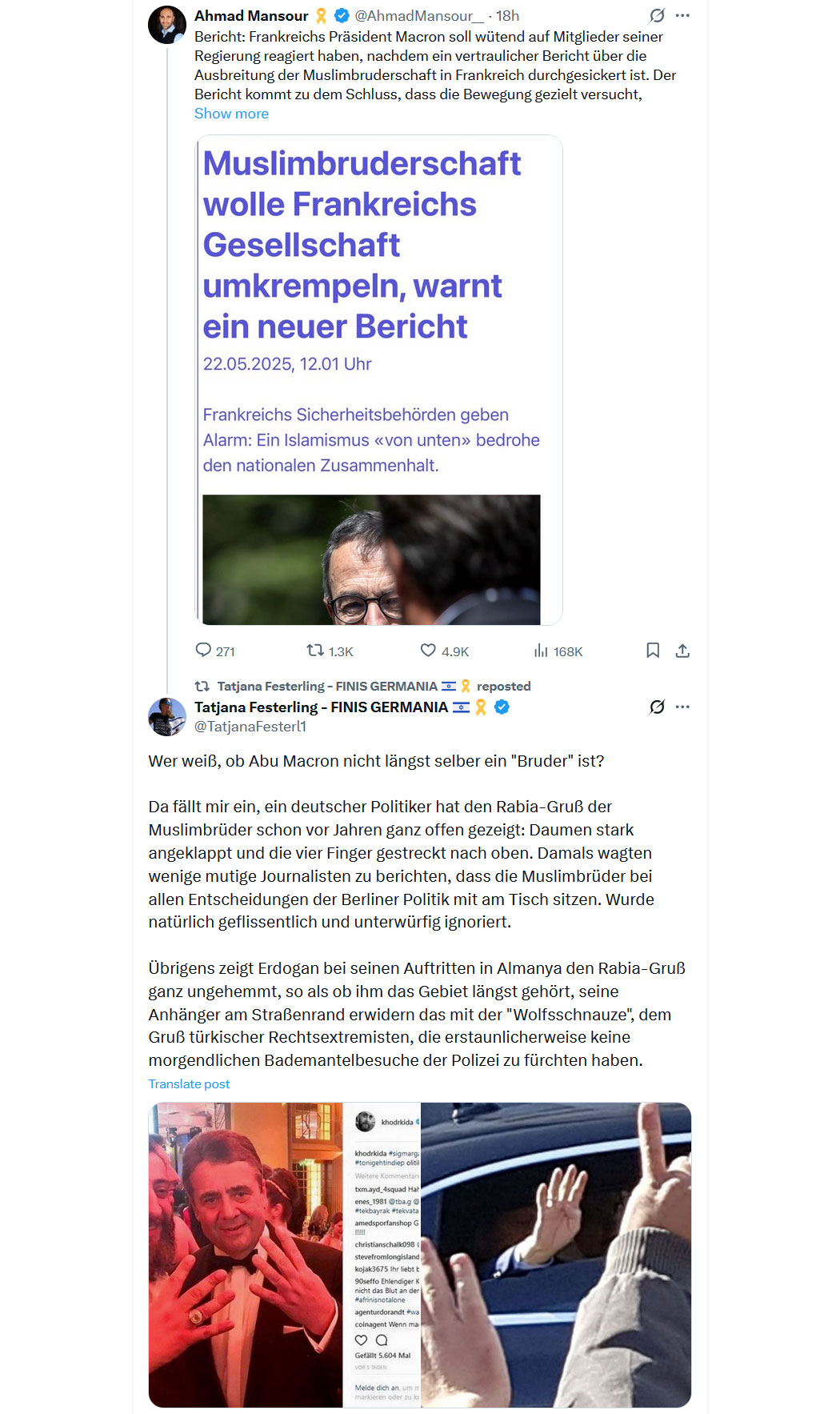
Task: Click the Grok icon on Tatjana Festerling's post
Action: click(657, 707)
